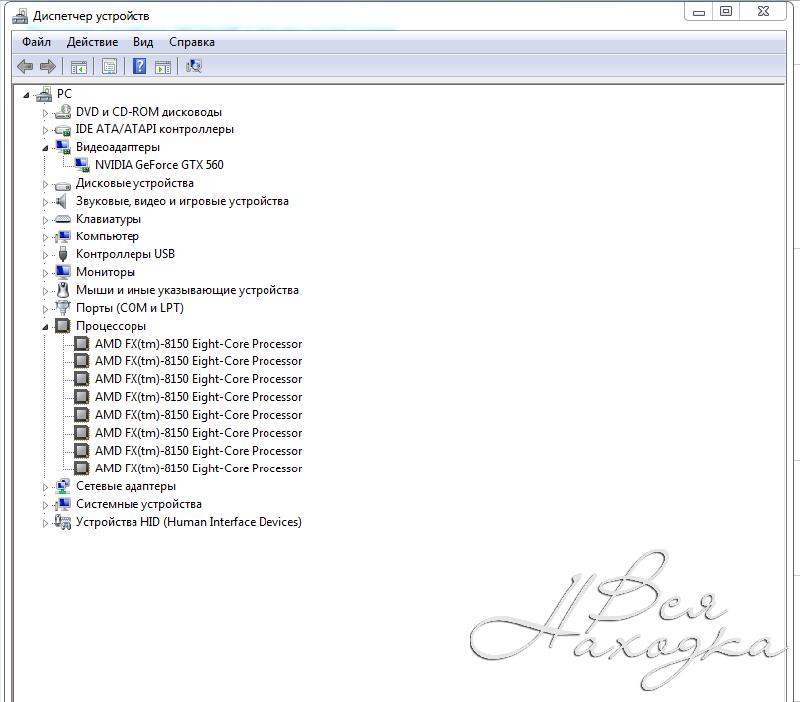Select the Клавиатуры category label
This screenshot has height=702, width=800.
(108, 219)
